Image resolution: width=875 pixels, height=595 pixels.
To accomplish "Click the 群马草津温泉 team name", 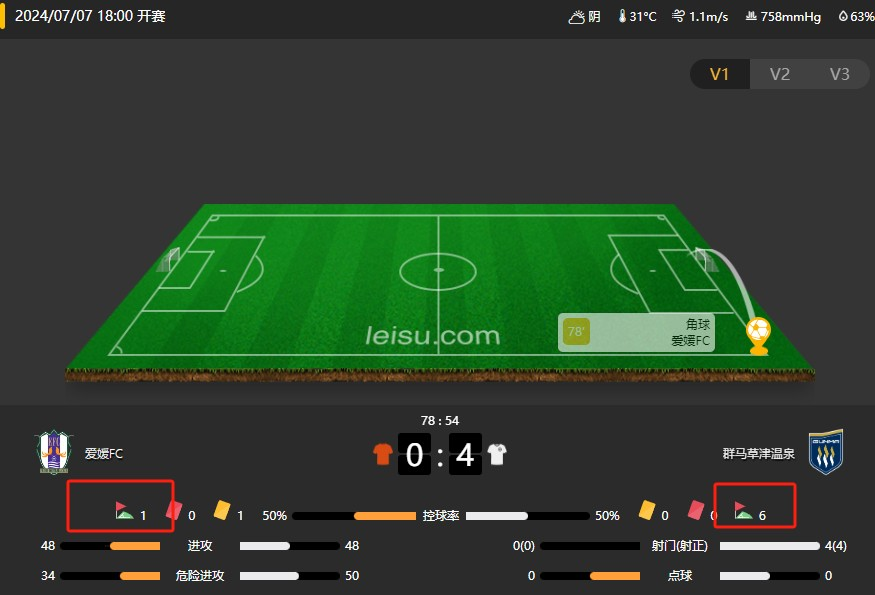I will (758, 454).
